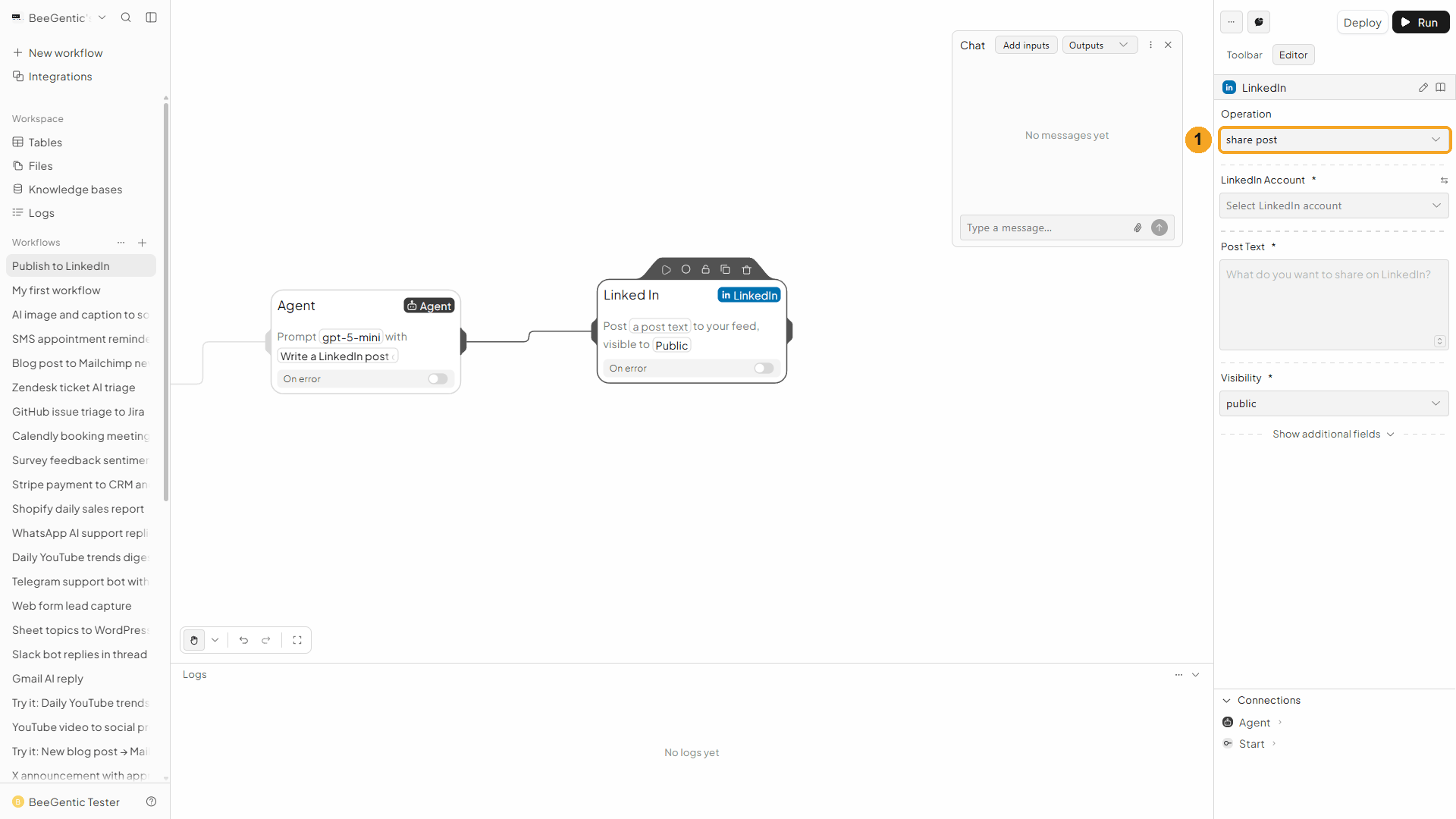Viewport: 1456px width, 819px height.
Task: Send the chat message with arrow button
Action: 1159,227
